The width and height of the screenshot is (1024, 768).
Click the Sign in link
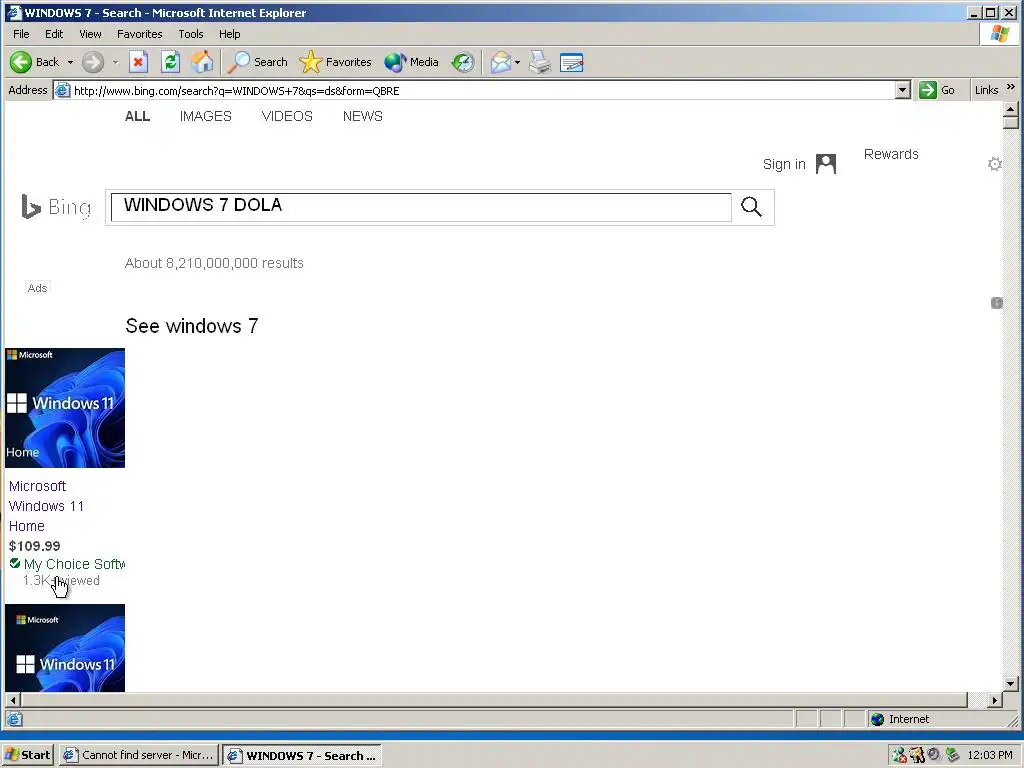point(784,164)
